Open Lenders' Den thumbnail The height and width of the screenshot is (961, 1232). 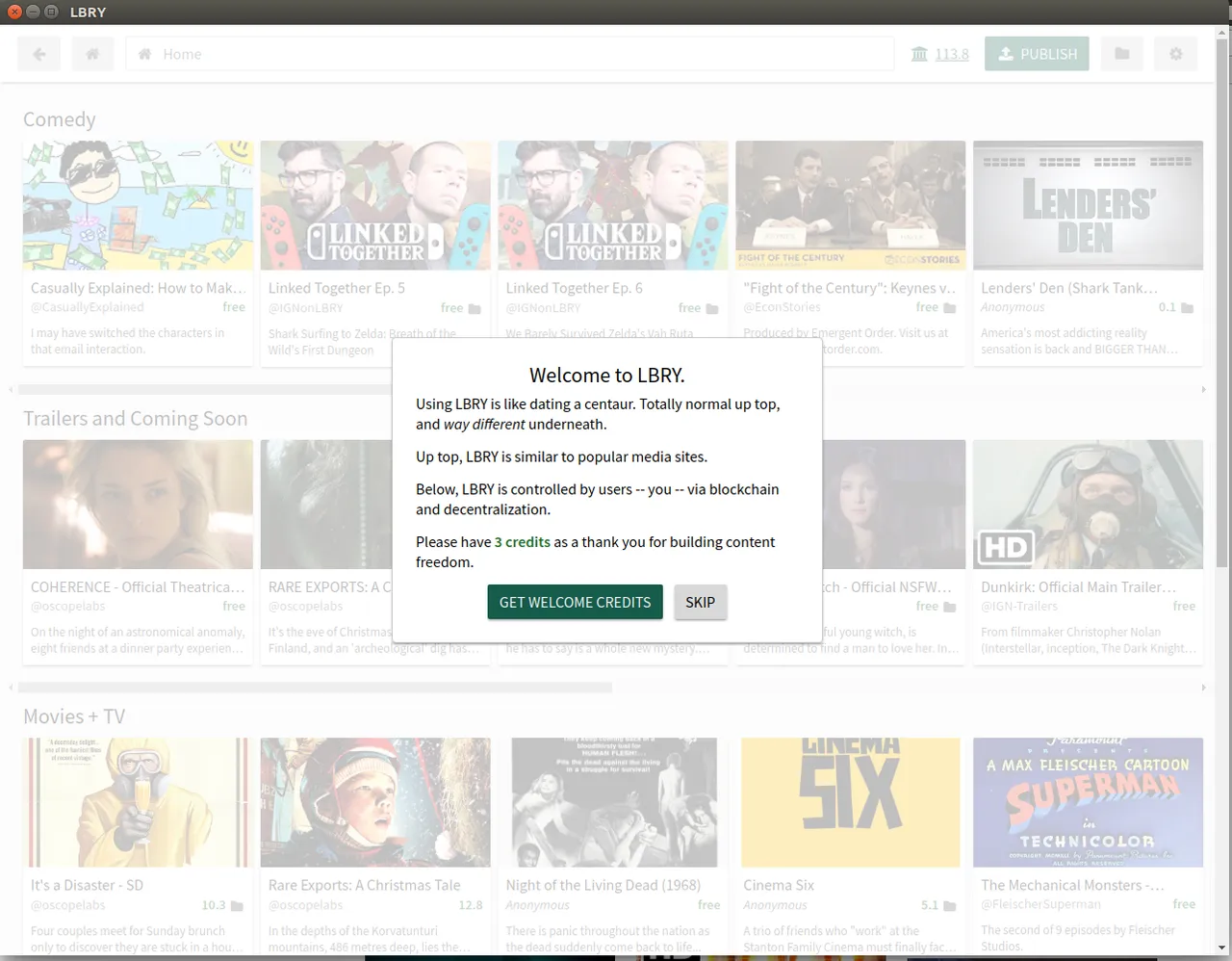[x=1088, y=205]
